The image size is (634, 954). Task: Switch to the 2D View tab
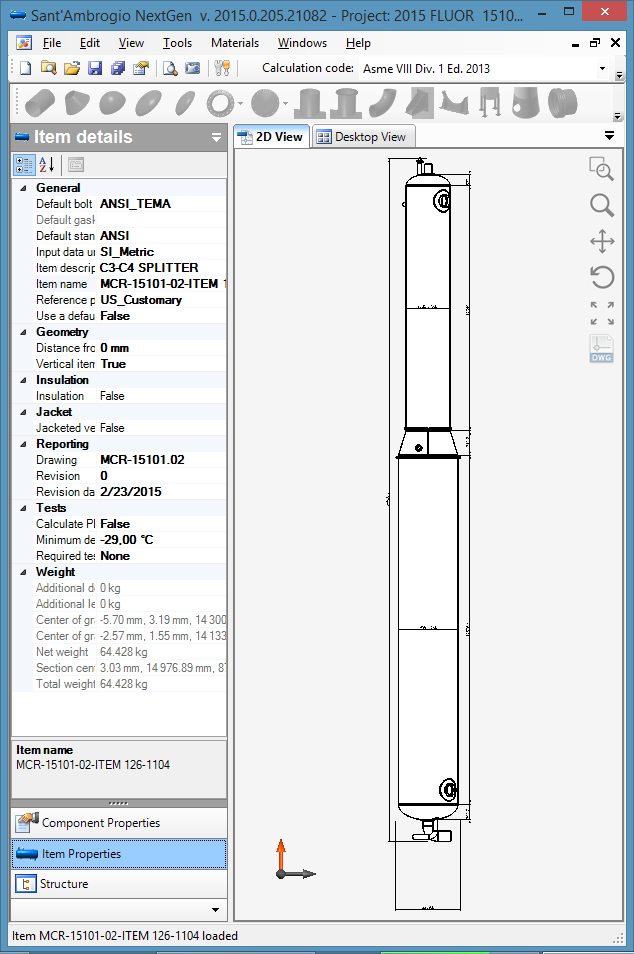271,137
